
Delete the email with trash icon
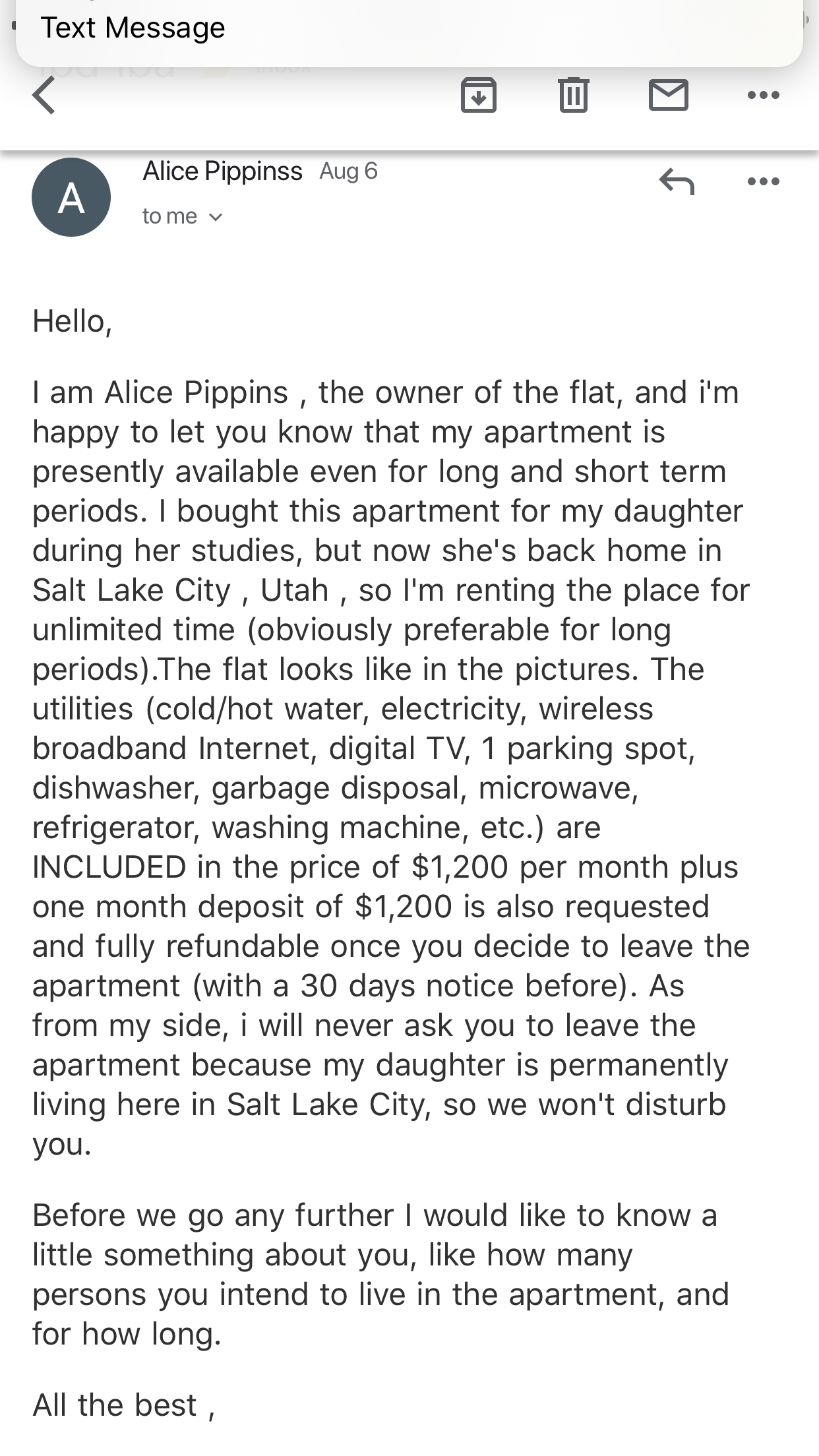coord(573,96)
